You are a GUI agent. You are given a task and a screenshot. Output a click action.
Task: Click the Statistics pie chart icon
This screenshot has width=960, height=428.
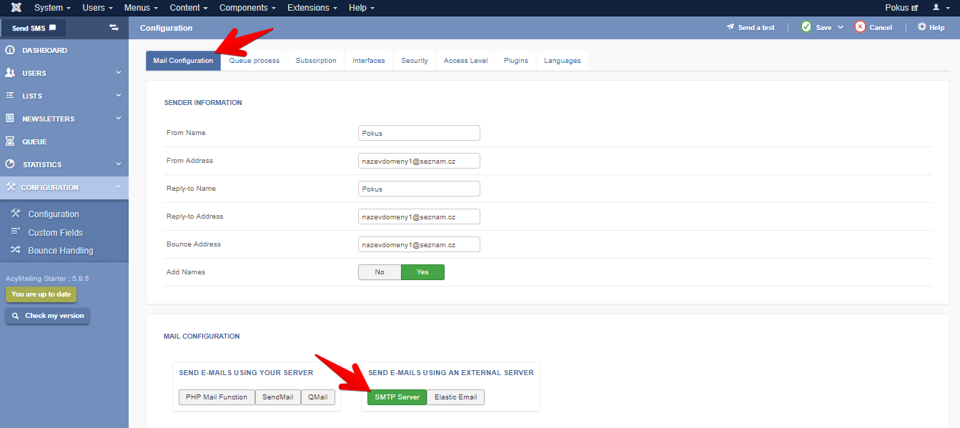(10, 165)
